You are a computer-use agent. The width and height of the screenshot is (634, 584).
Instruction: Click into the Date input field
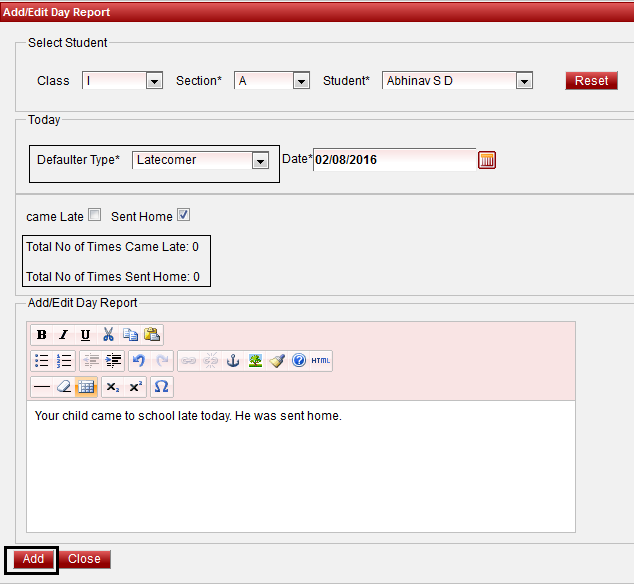click(393, 160)
